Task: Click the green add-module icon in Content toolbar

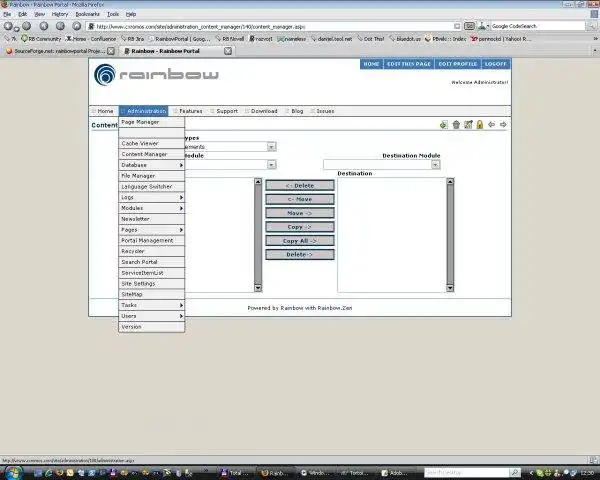Action: coord(444,125)
